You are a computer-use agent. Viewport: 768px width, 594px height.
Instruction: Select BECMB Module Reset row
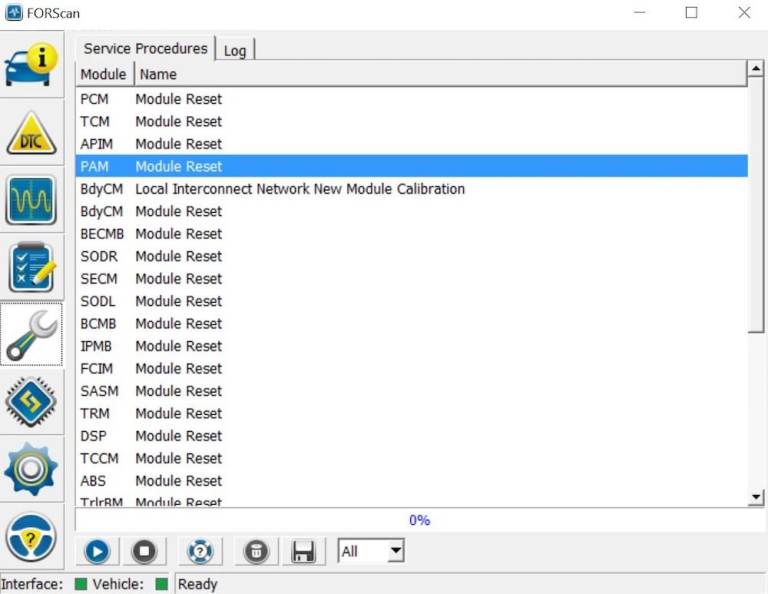point(411,234)
